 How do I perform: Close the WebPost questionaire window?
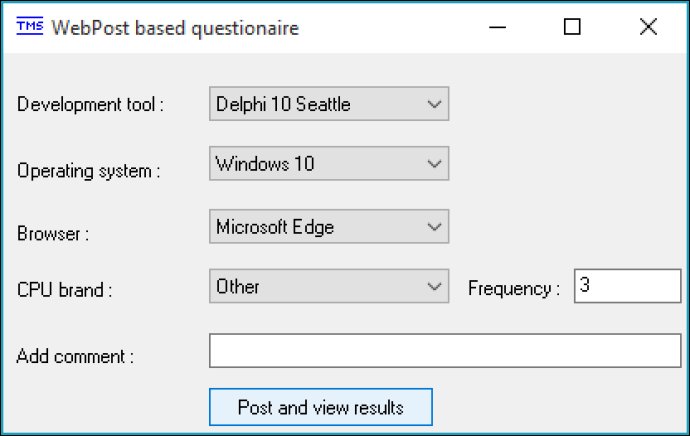[x=648, y=27]
